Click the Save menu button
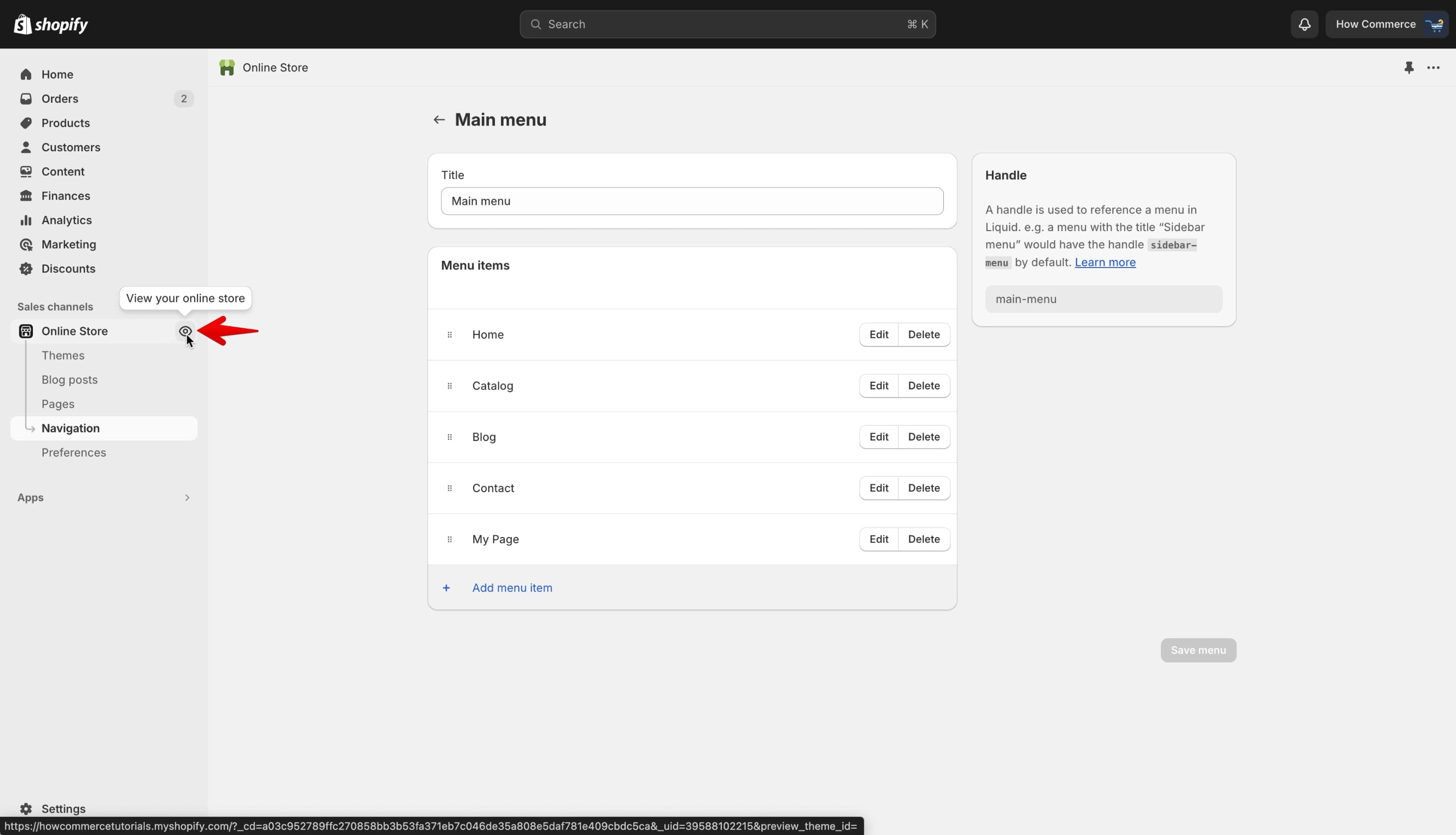 1198,650
